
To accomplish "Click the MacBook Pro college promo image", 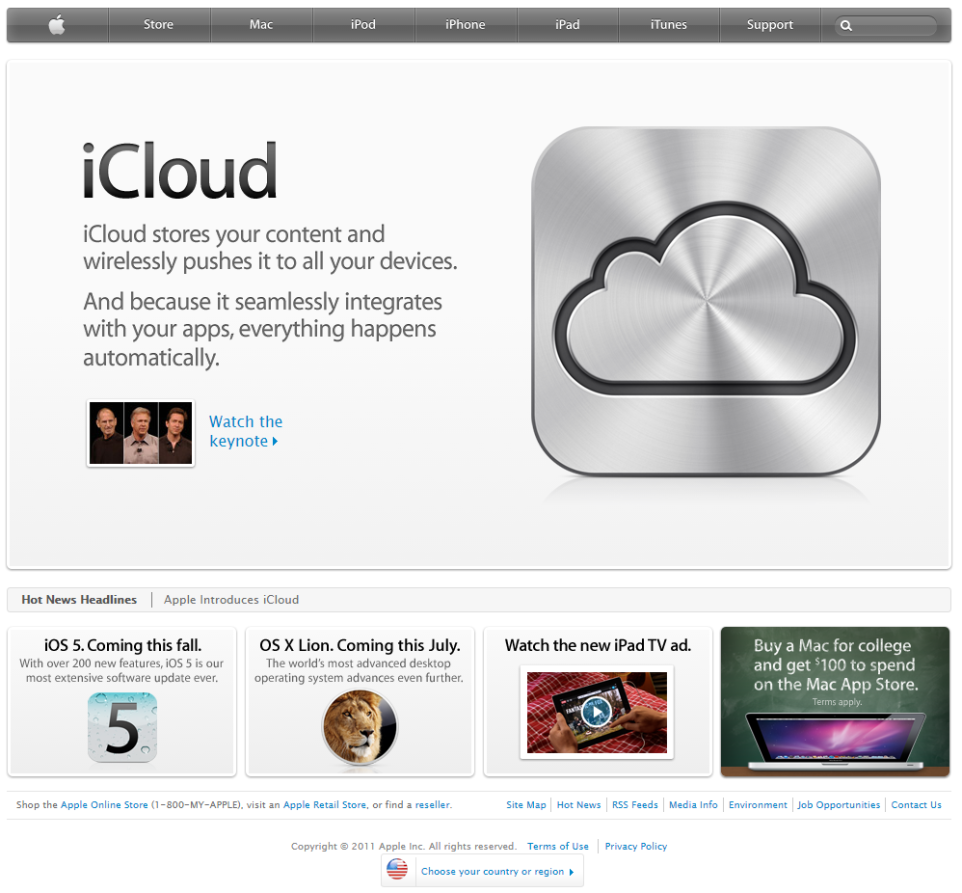I will point(835,740).
